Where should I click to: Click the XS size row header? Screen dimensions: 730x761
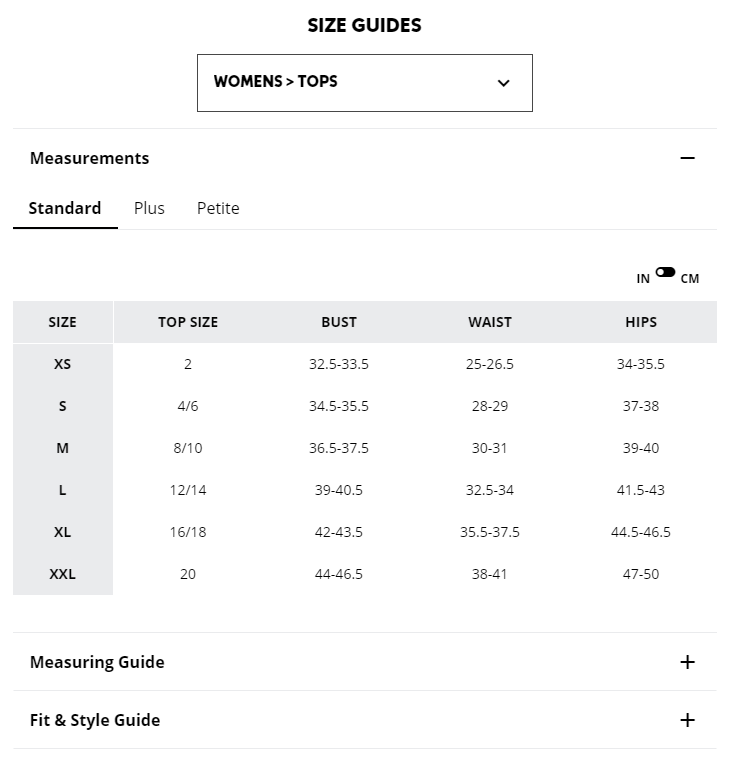(62, 364)
